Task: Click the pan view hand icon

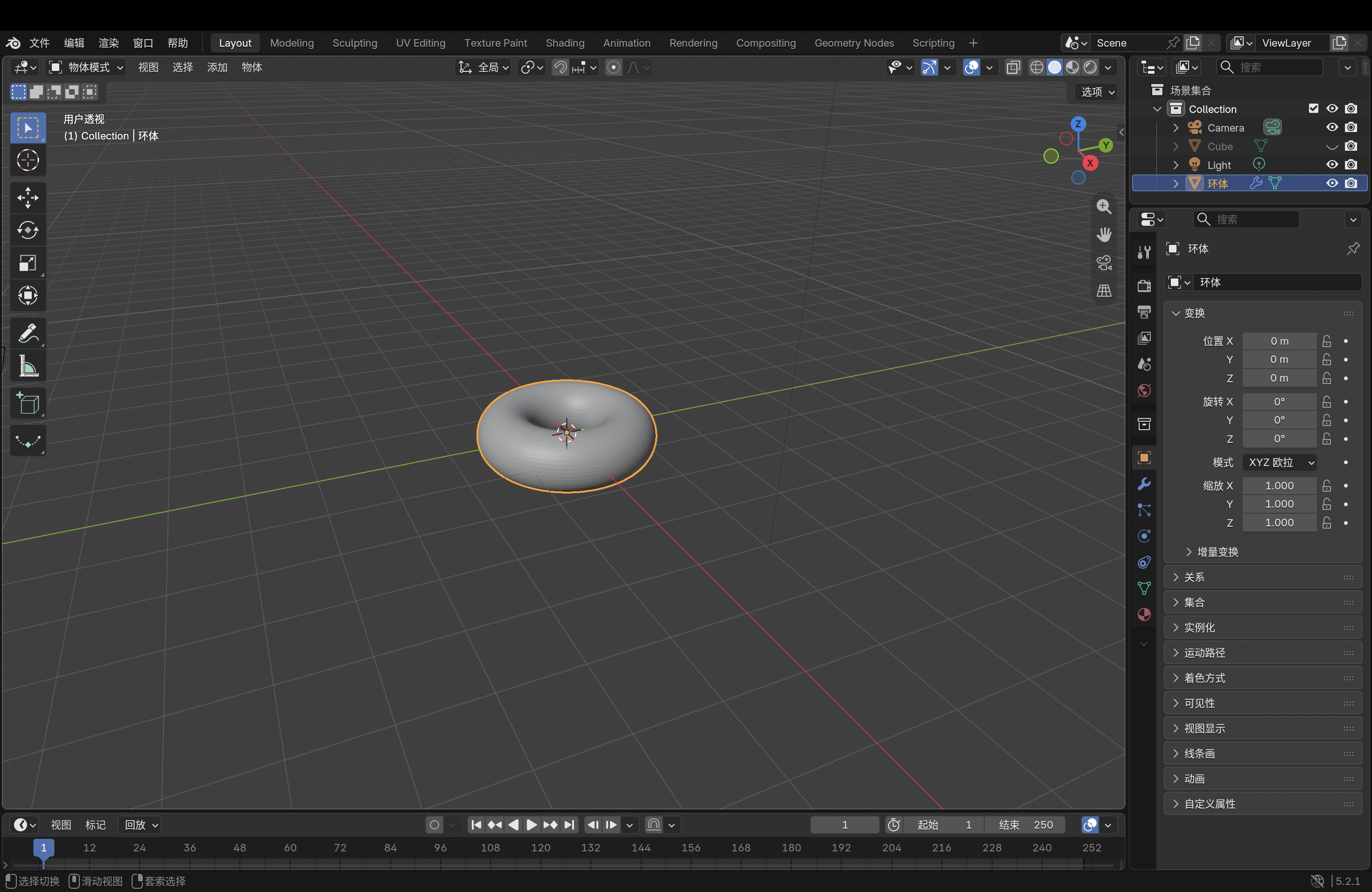Action: coord(1104,235)
